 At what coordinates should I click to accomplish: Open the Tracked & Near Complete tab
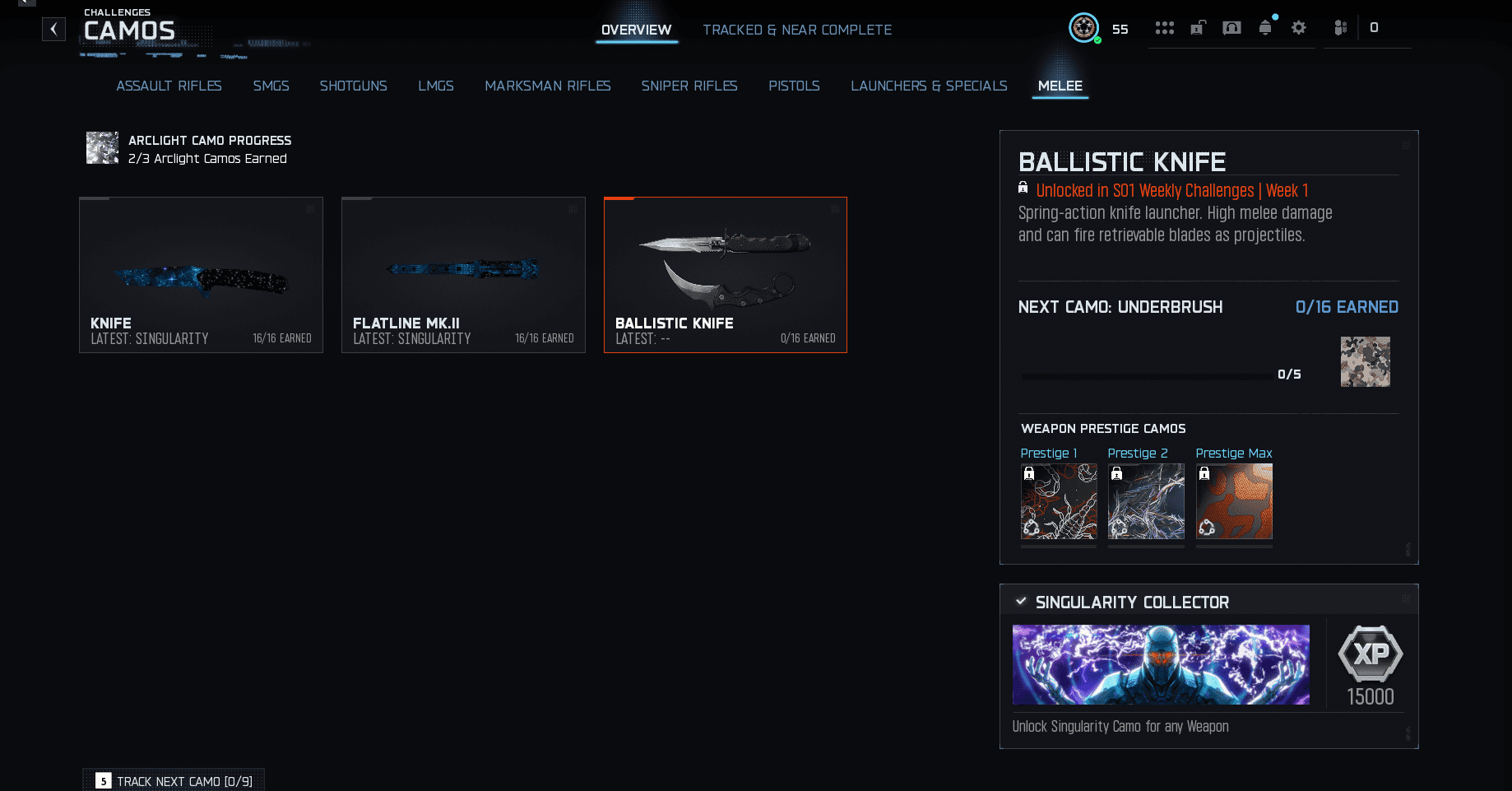tap(796, 30)
